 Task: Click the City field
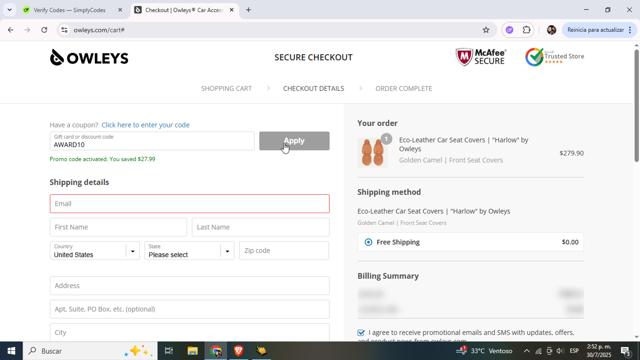click(189, 332)
